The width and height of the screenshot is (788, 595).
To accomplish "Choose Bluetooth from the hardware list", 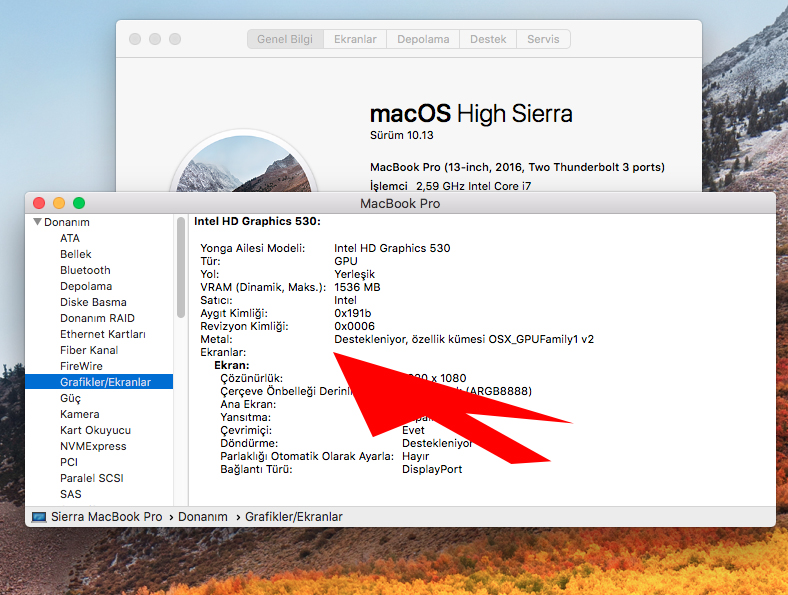I will [85, 270].
